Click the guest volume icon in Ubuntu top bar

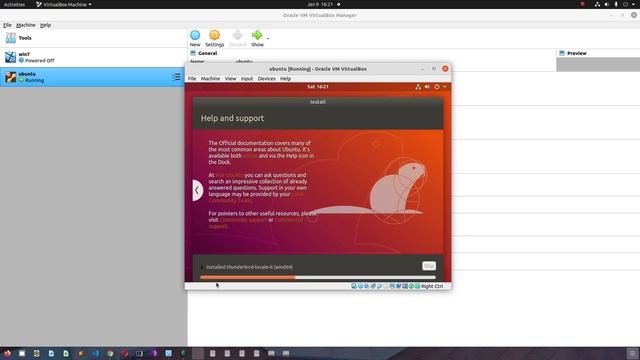click(x=427, y=87)
